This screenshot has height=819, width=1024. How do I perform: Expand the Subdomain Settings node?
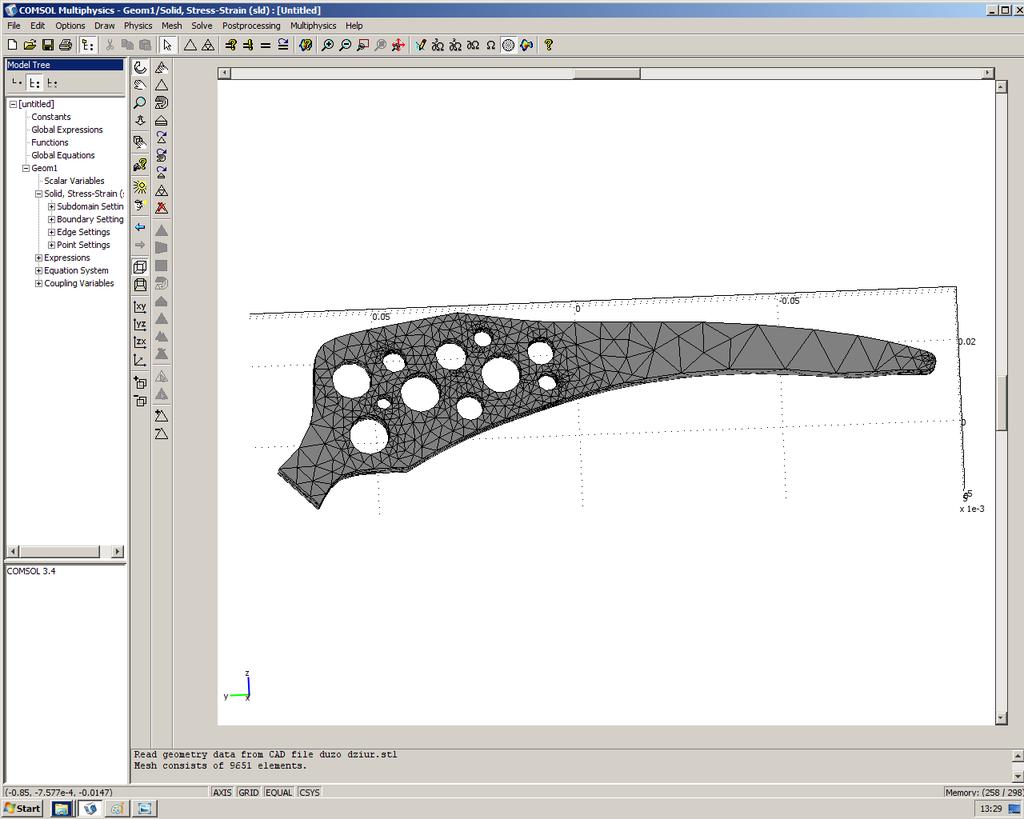pyautogui.click(x=51, y=206)
